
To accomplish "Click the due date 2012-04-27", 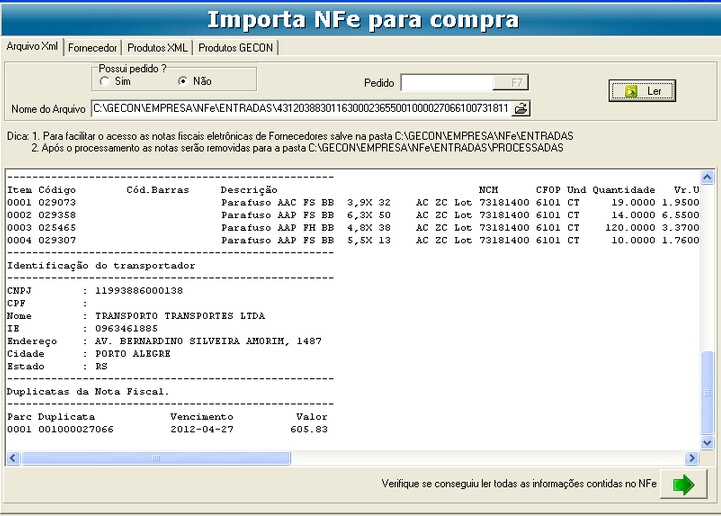I will (202, 430).
